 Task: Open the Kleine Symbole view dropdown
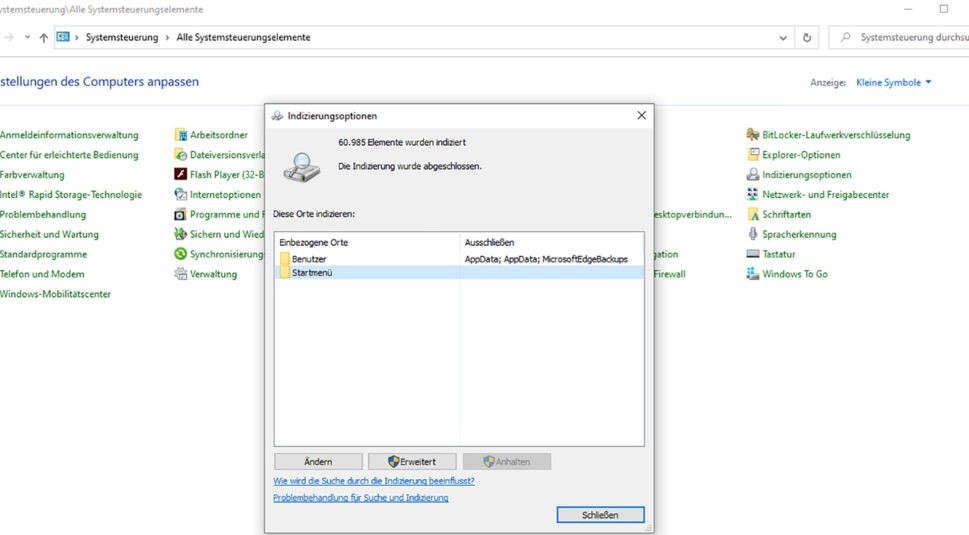click(x=894, y=82)
